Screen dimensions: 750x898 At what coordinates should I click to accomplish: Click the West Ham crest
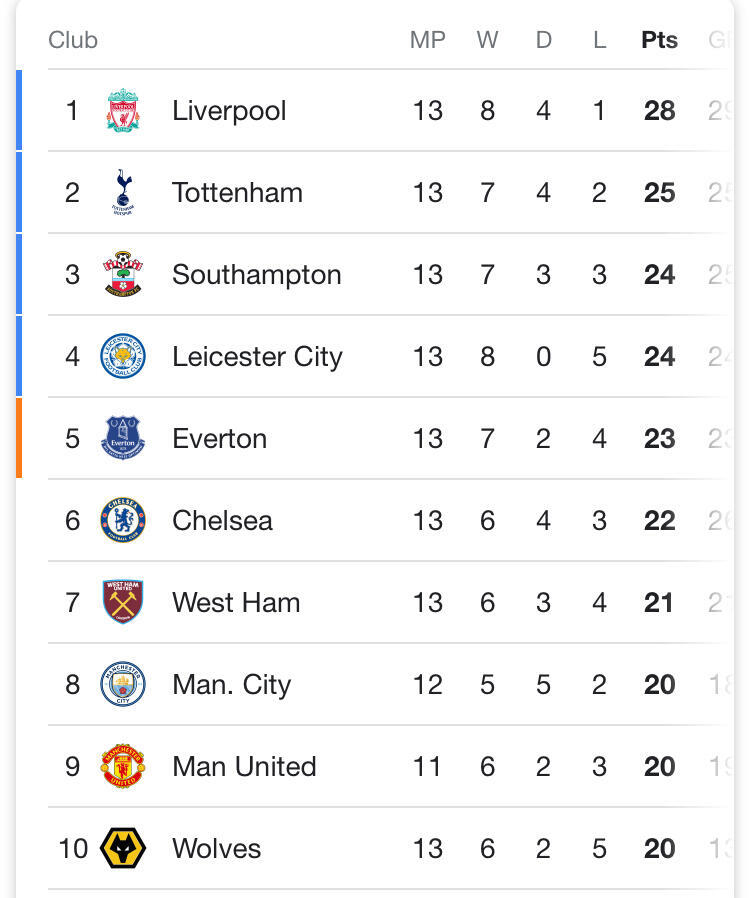click(x=123, y=603)
